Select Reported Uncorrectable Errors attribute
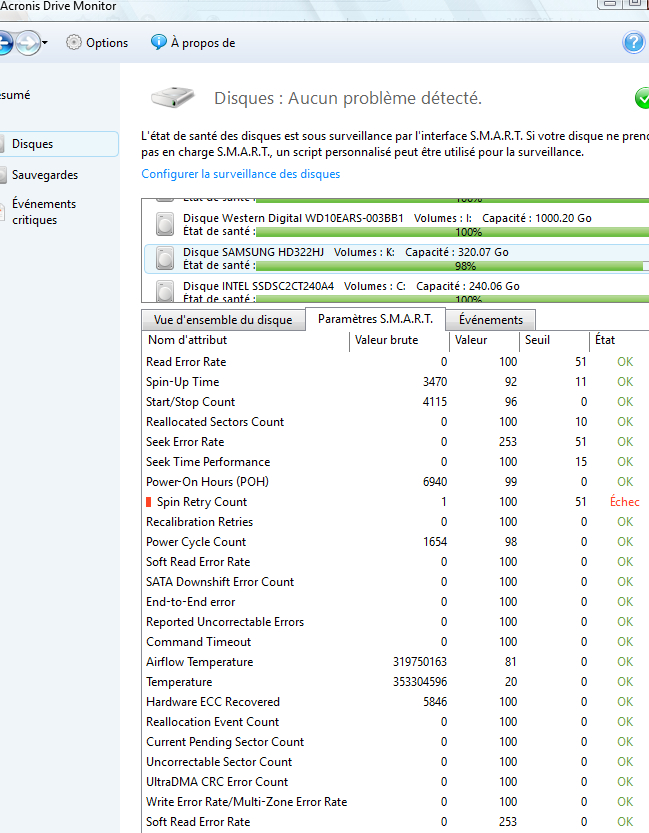Screen dimensions: 649x833 point(225,622)
